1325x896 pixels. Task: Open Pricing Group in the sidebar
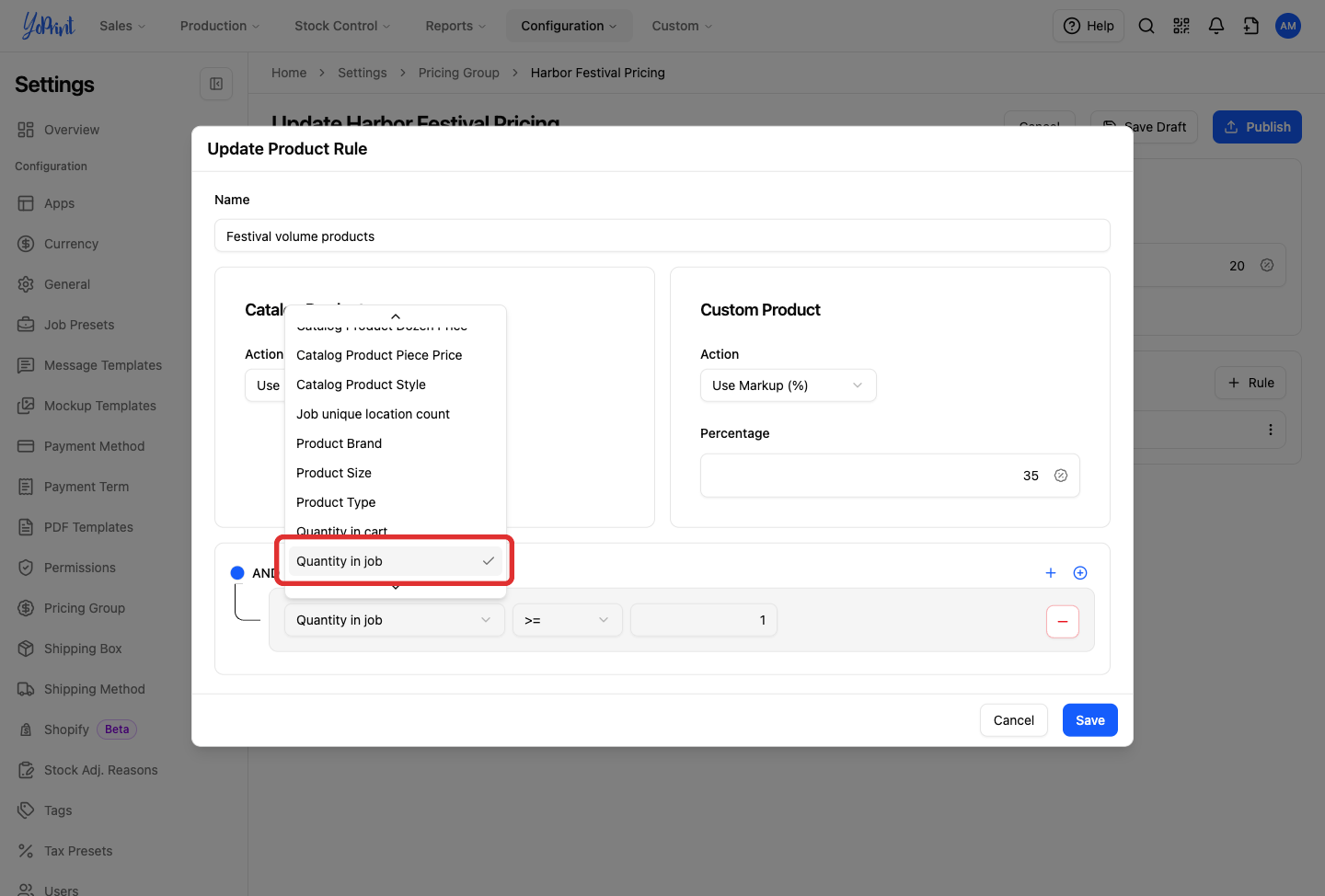point(85,608)
